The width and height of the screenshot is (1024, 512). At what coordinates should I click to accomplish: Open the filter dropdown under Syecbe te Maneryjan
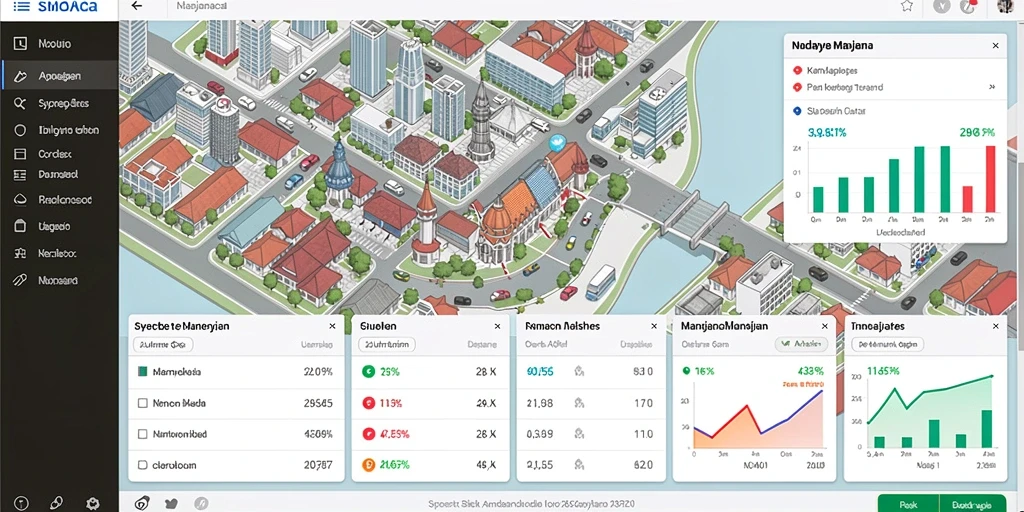pos(163,344)
